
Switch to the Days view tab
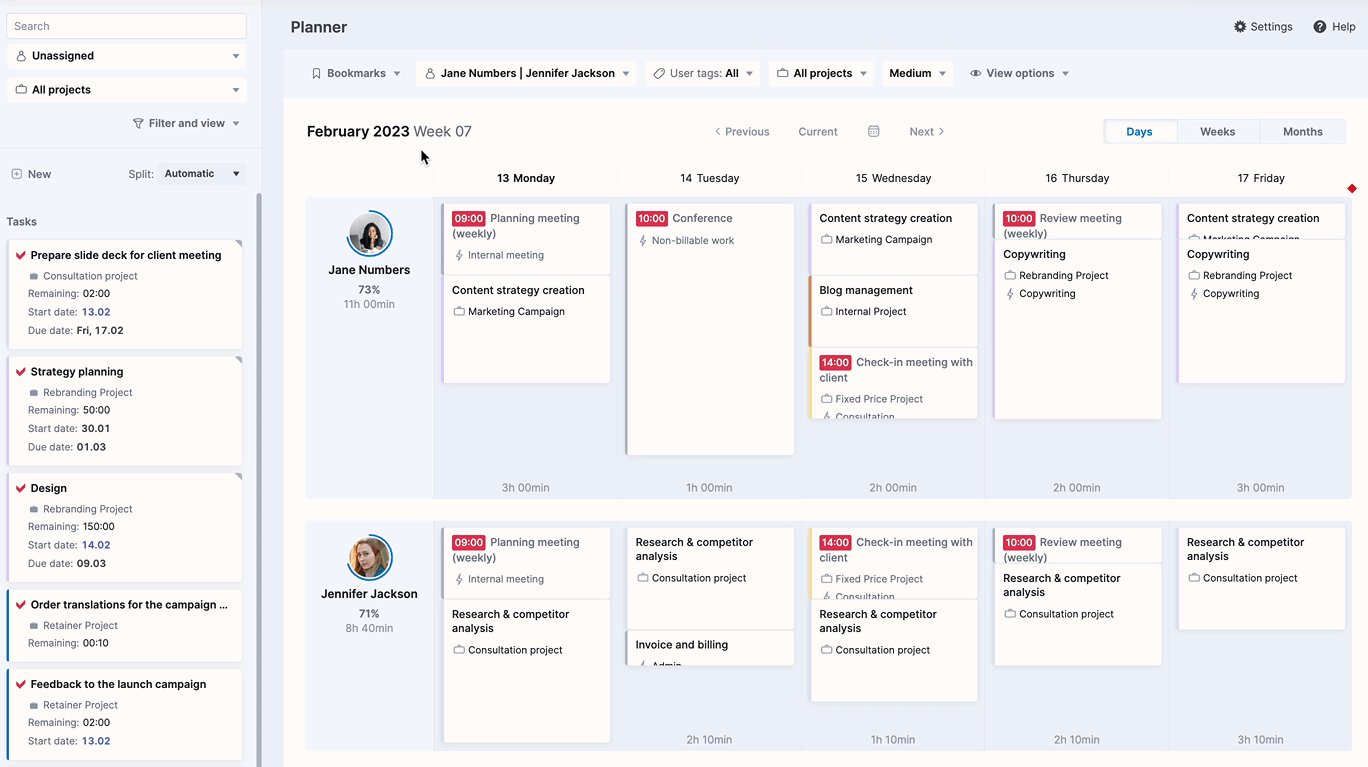(x=1139, y=131)
